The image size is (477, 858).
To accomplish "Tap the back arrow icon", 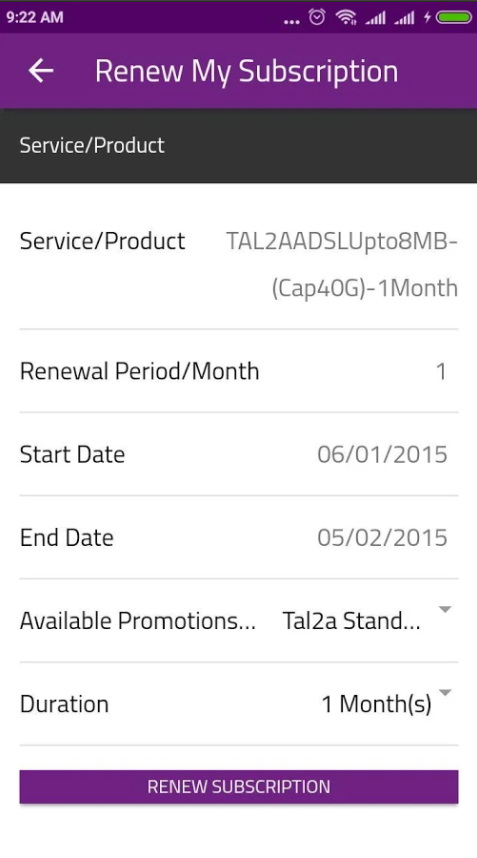I will coord(41,71).
